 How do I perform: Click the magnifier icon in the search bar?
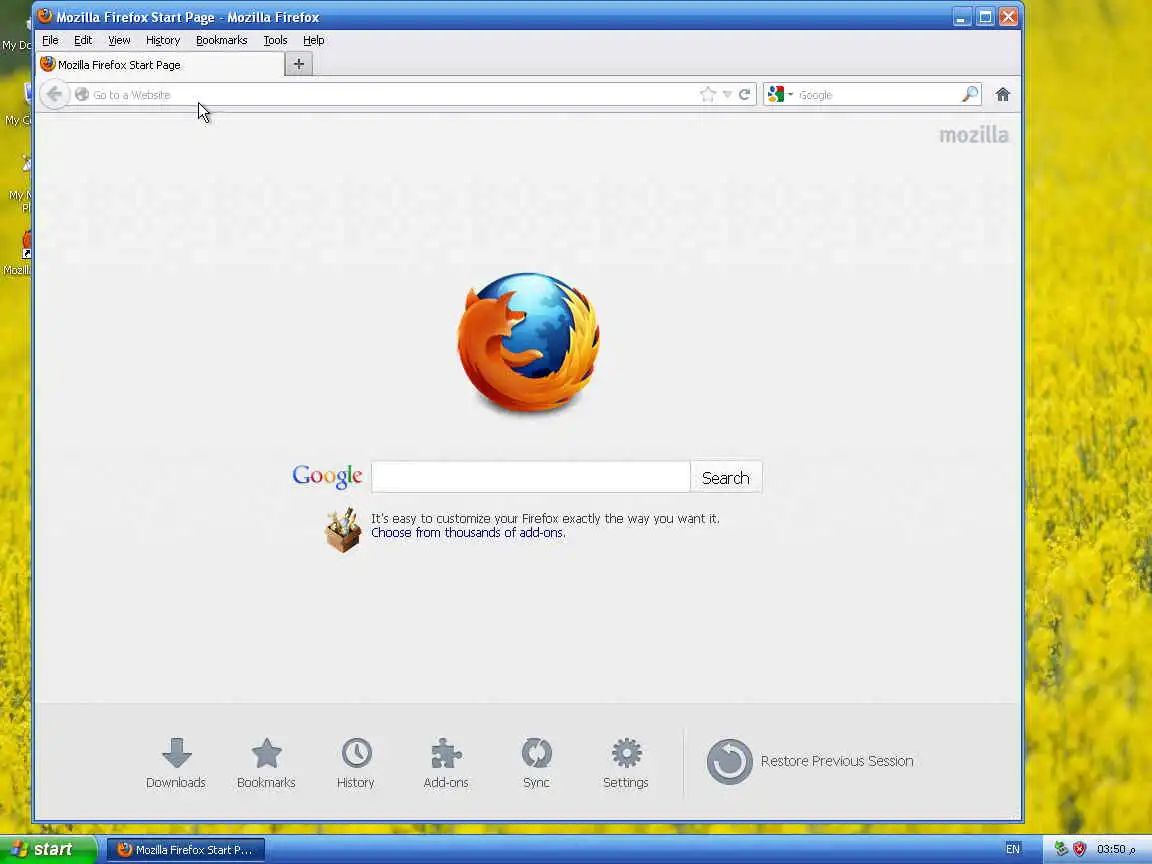971,94
